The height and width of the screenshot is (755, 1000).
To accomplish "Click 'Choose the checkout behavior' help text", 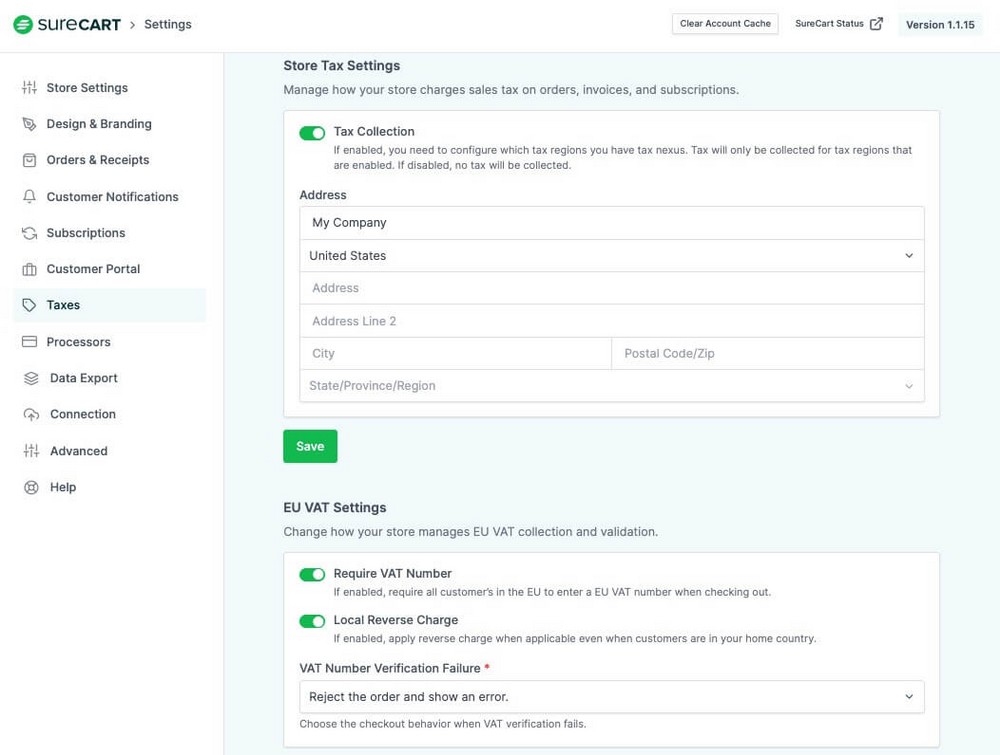I will click(x=443, y=724).
